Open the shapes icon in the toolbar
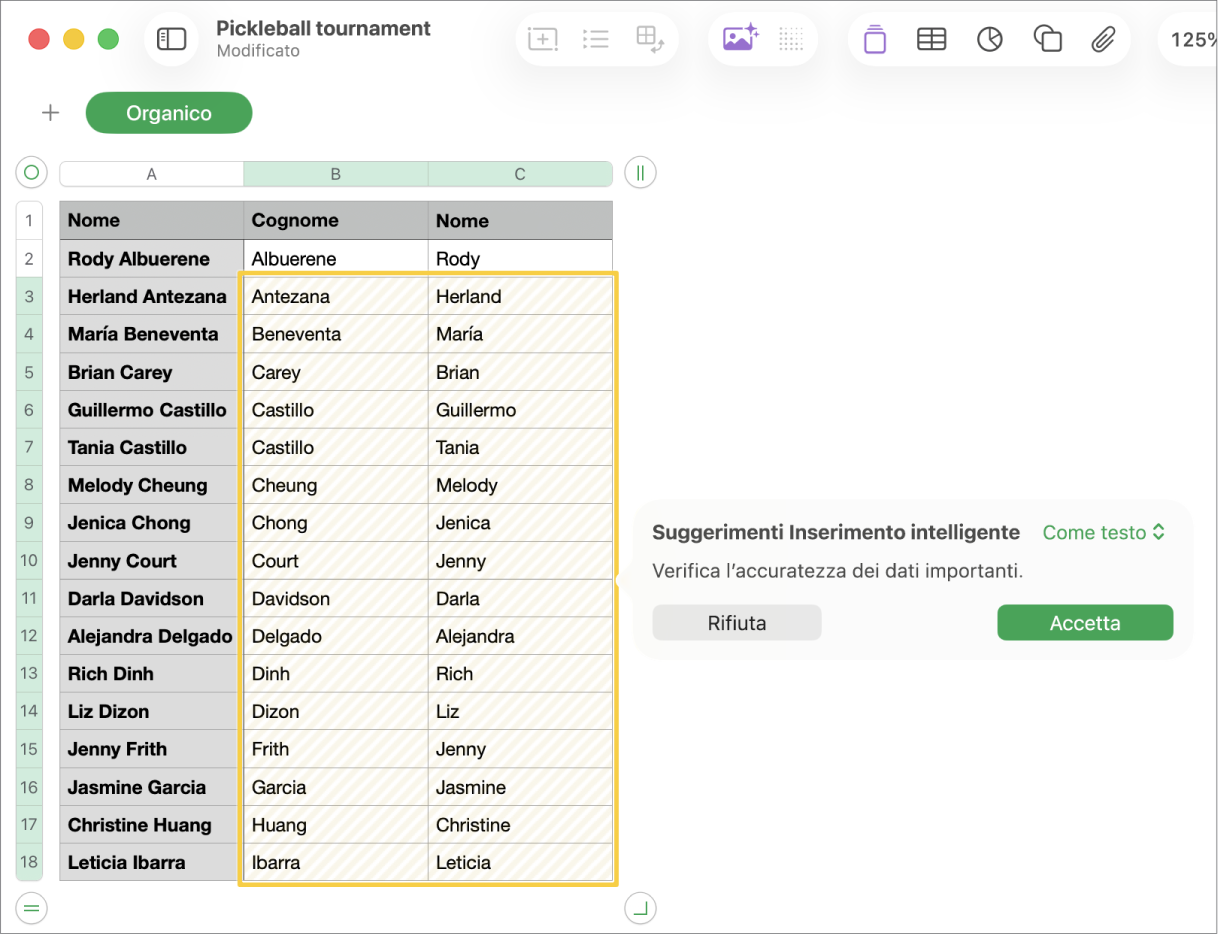The width and height of the screenshot is (1218, 934). tap(1047, 39)
